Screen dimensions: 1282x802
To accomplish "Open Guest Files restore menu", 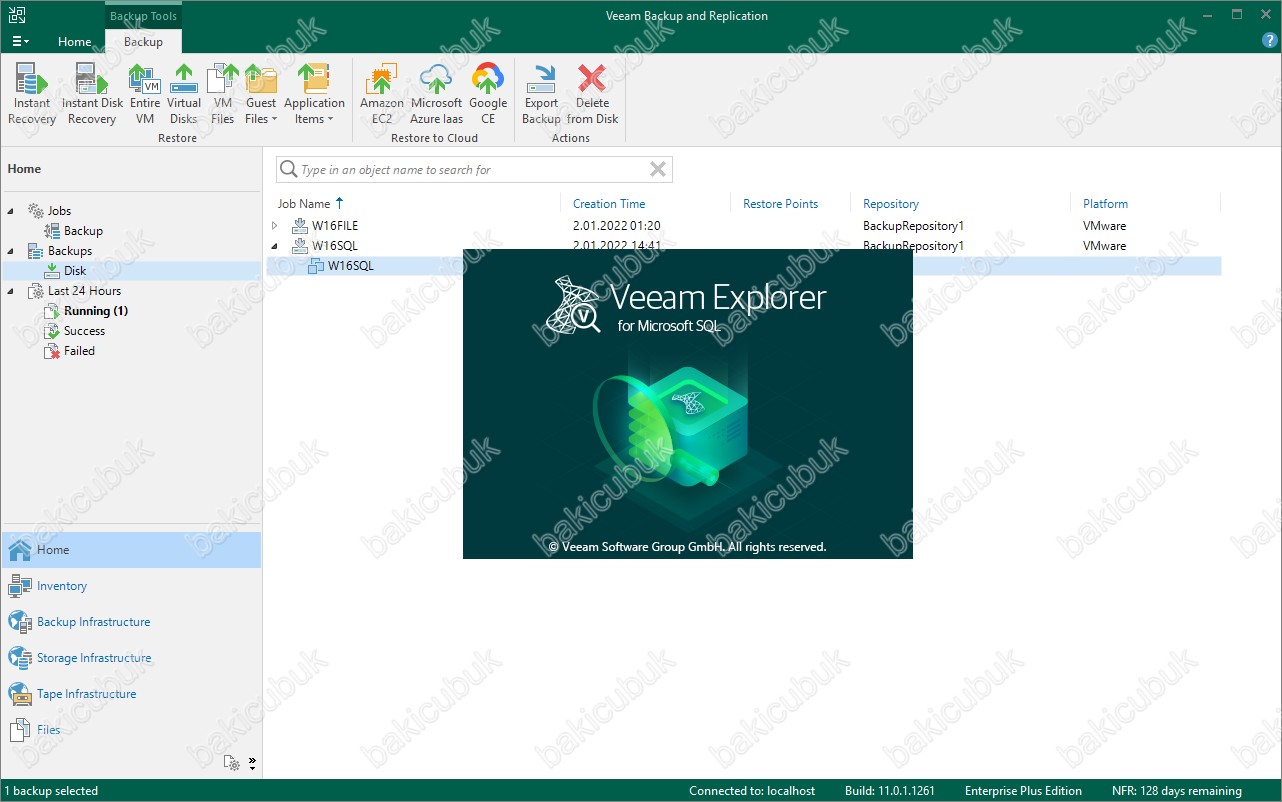I will click(x=261, y=94).
